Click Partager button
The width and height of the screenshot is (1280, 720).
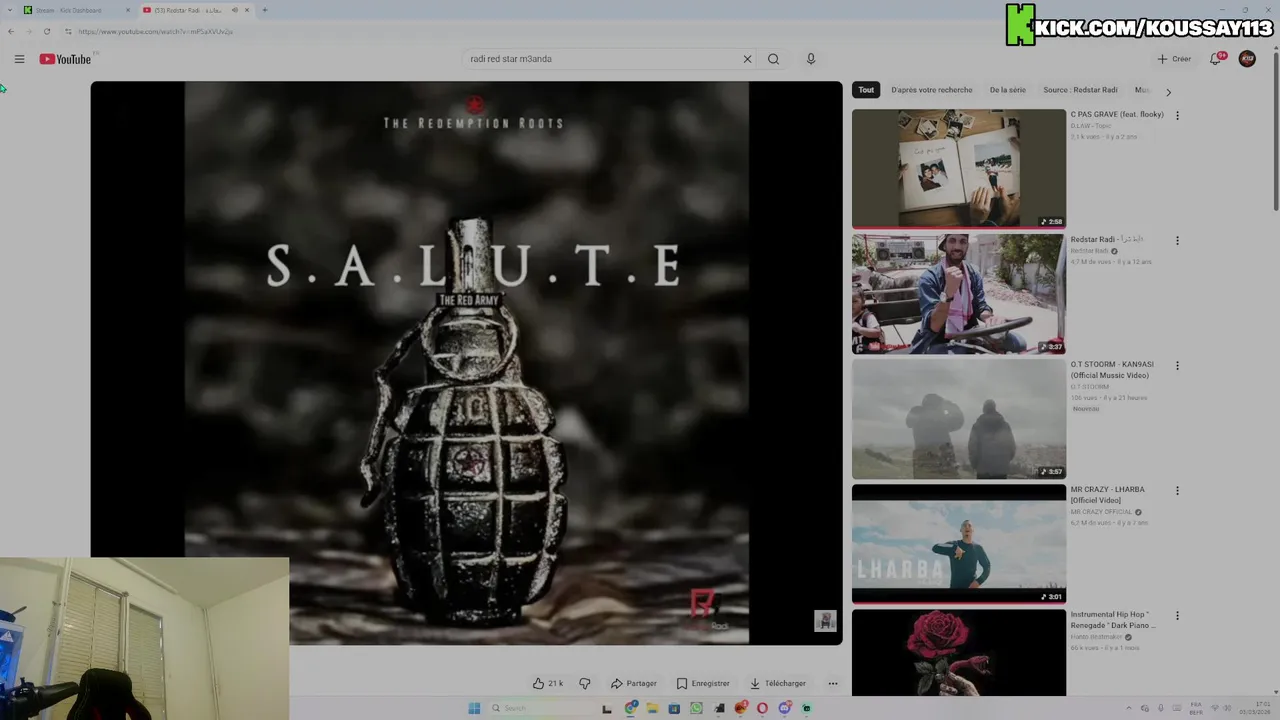[633, 683]
